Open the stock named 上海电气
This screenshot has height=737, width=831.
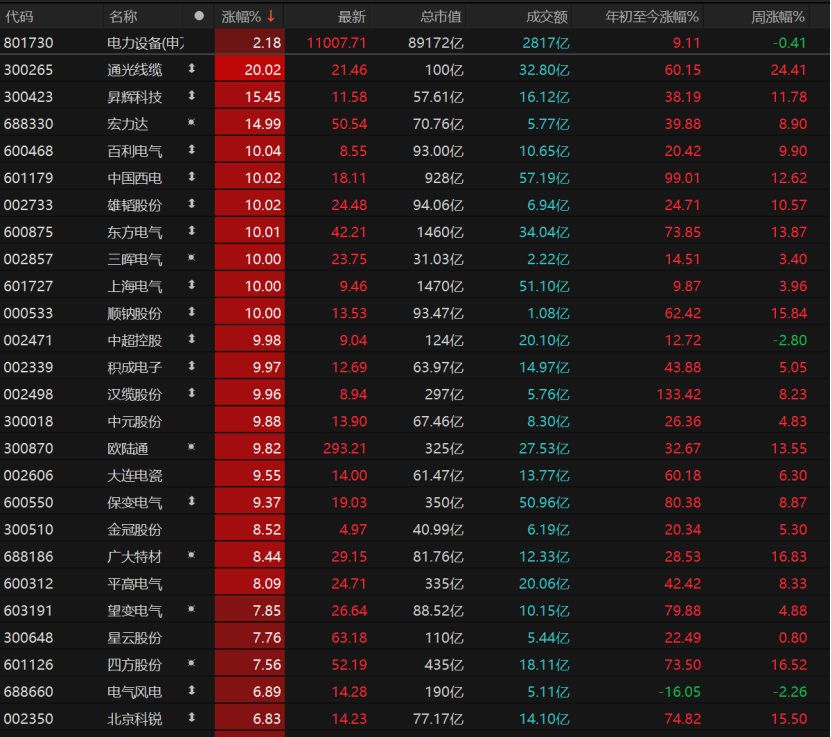click(135, 286)
